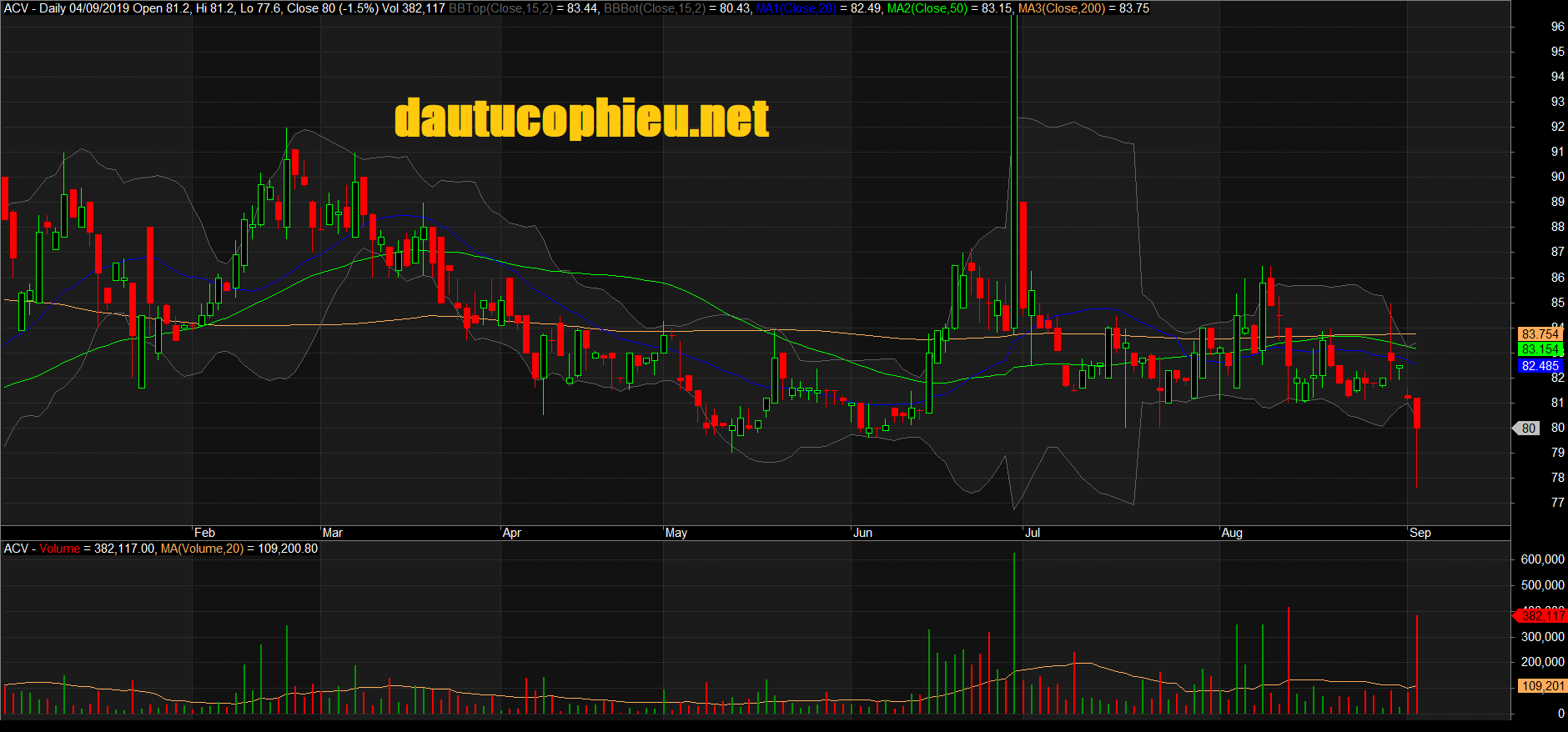Click the 96 price axis label
The width and height of the screenshot is (1568, 732).
pos(1557,27)
